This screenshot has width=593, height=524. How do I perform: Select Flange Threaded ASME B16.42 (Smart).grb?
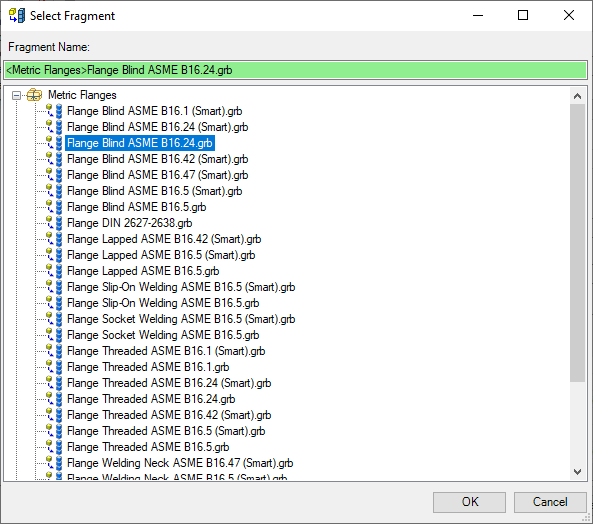pos(169,415)
